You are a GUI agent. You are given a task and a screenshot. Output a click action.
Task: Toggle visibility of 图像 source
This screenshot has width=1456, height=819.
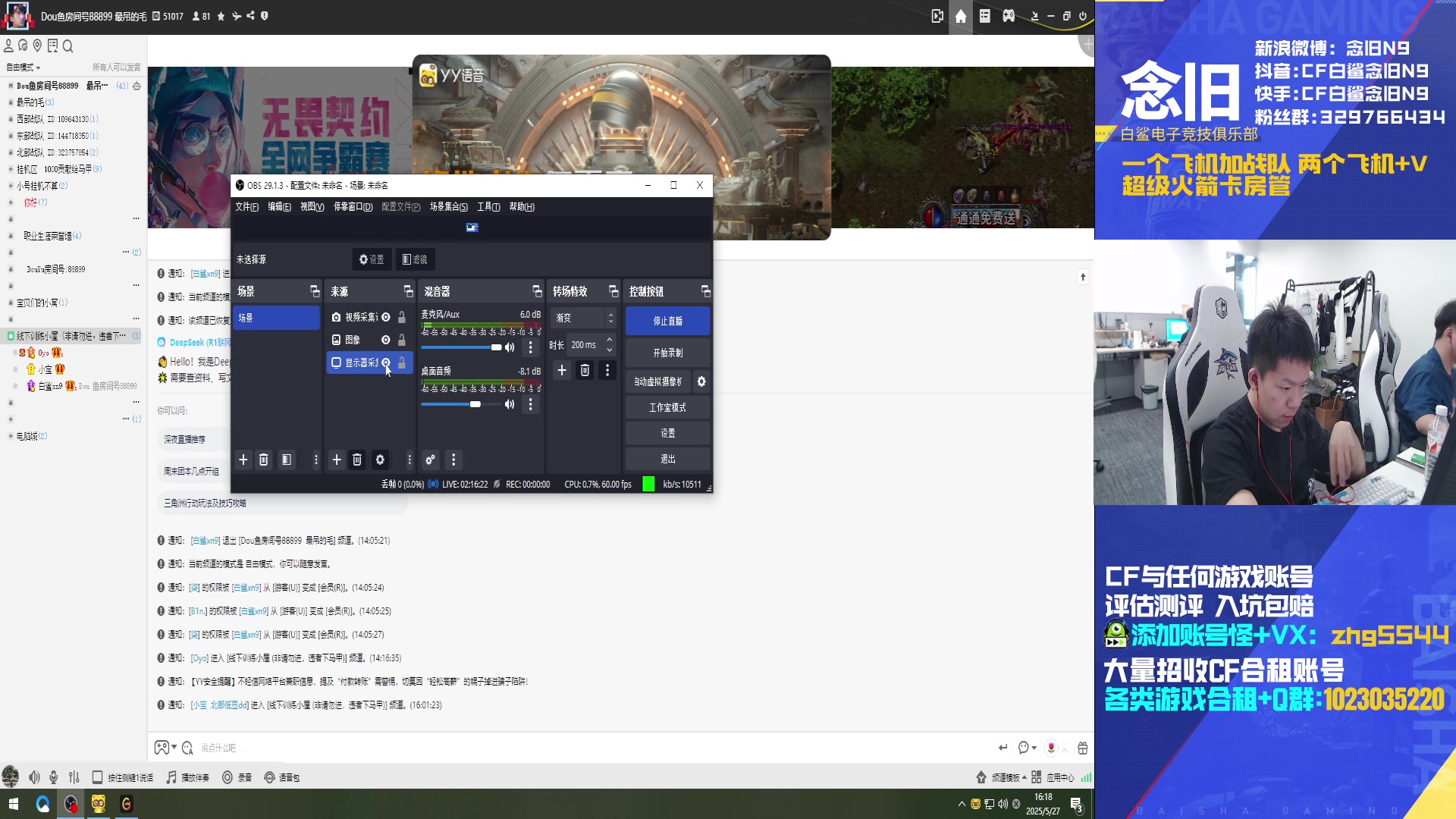[386, 340]
